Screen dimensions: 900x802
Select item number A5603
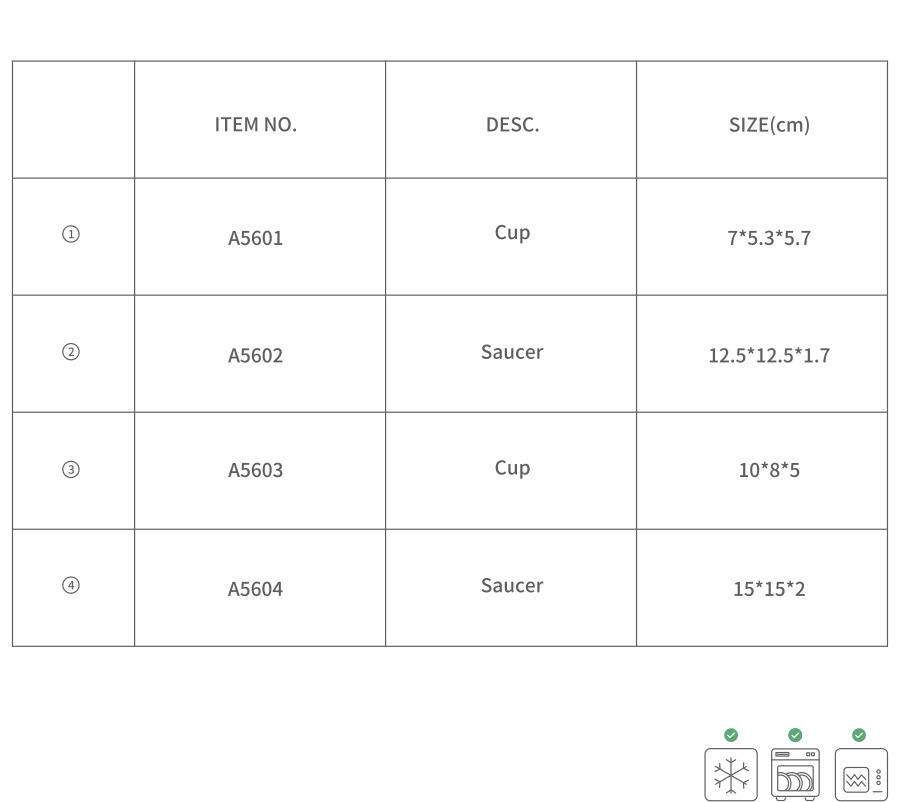(x=256, y=471)
